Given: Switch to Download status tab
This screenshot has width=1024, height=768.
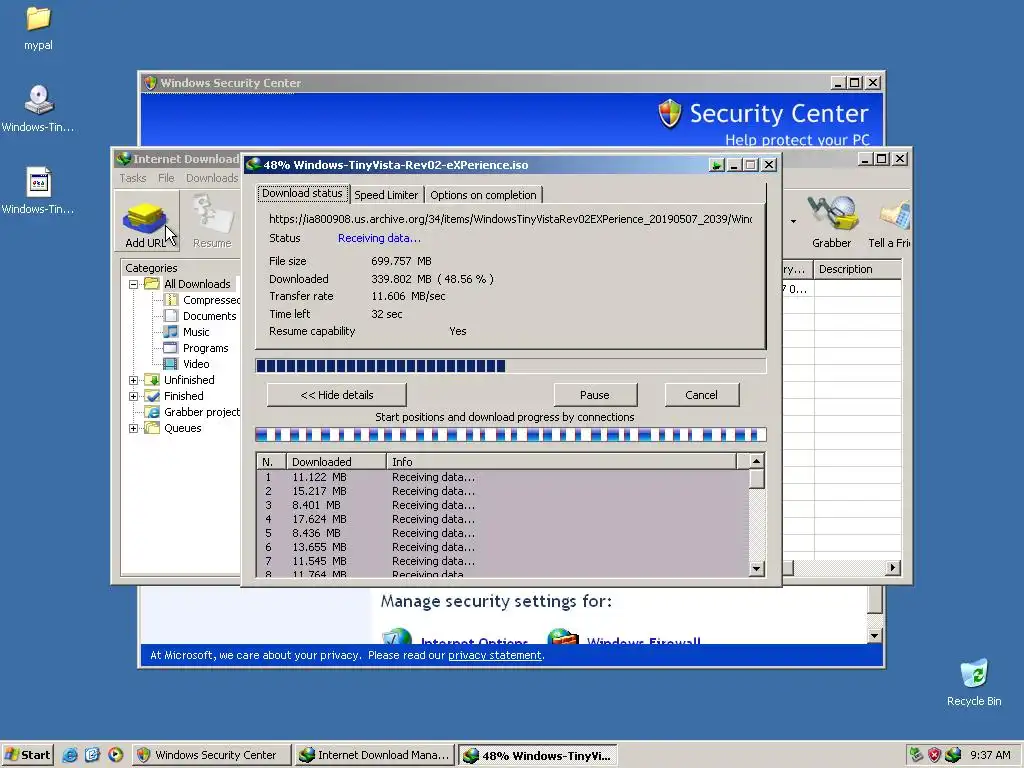Looking at the screenshot, I should coord(302,193).
